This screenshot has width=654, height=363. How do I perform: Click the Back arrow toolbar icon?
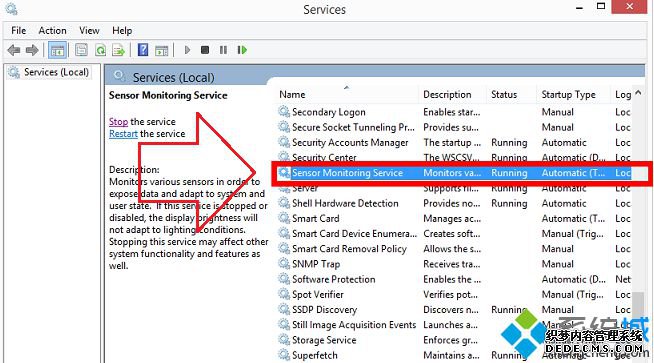14,50
